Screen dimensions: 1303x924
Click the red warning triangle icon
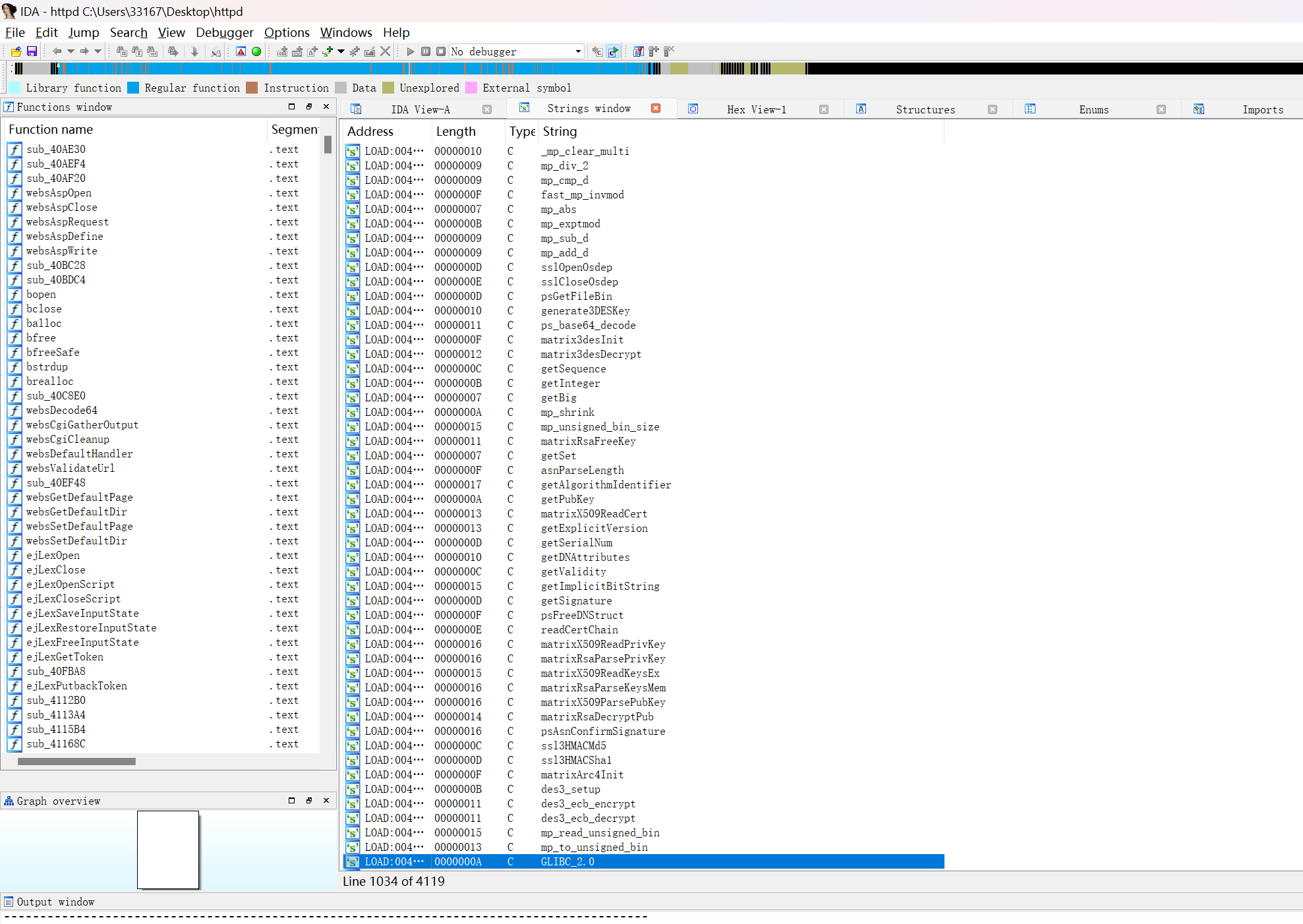point(241,51)
